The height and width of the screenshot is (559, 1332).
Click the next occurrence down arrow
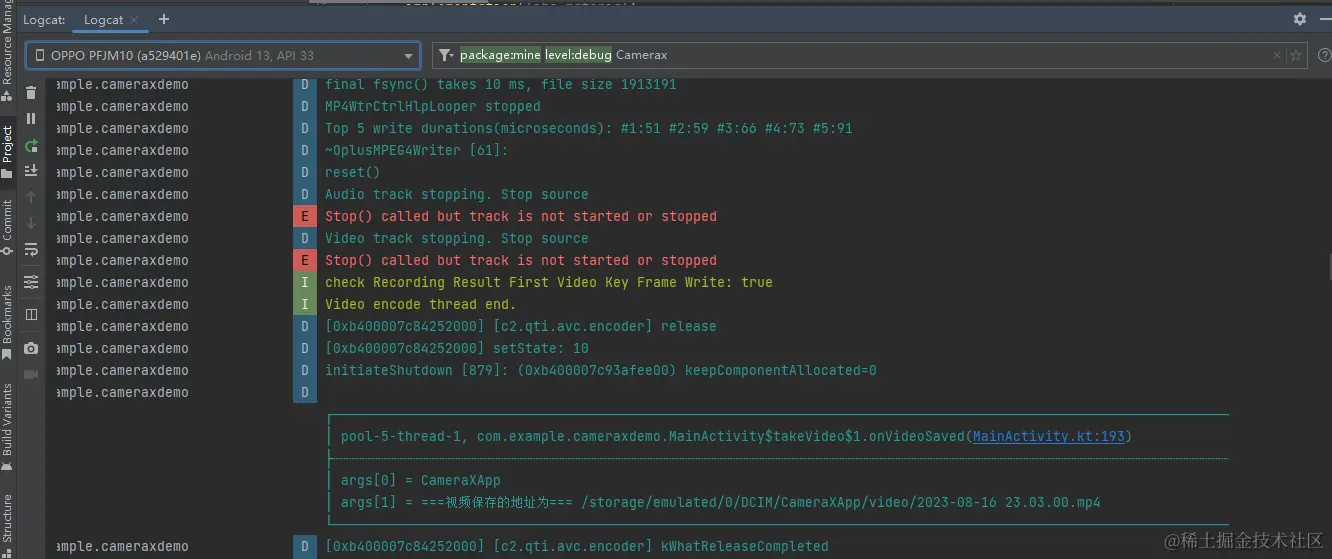pyautogui.click(x=31, y=223)
